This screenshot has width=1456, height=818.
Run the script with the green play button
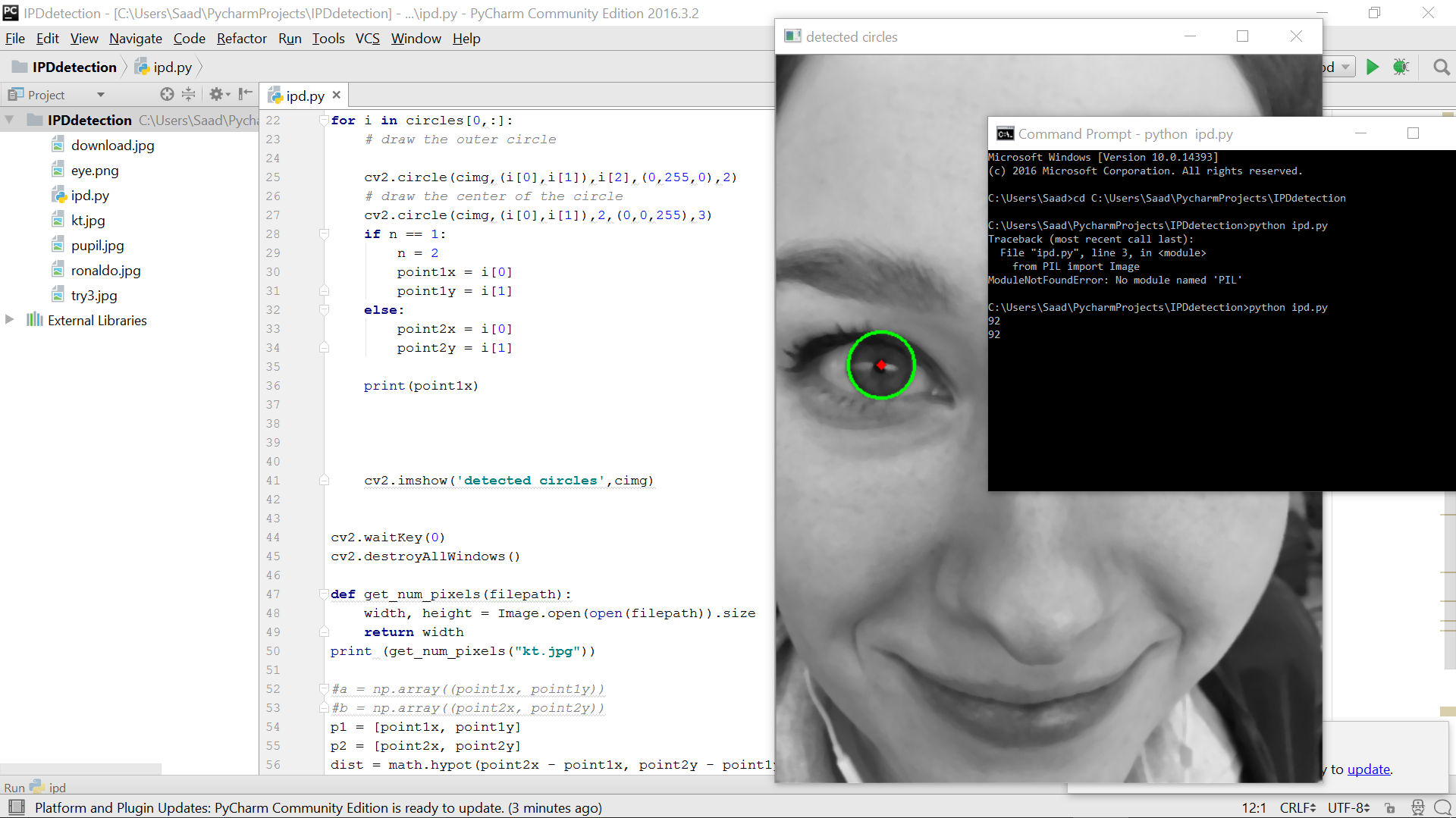coord(1372,67)
